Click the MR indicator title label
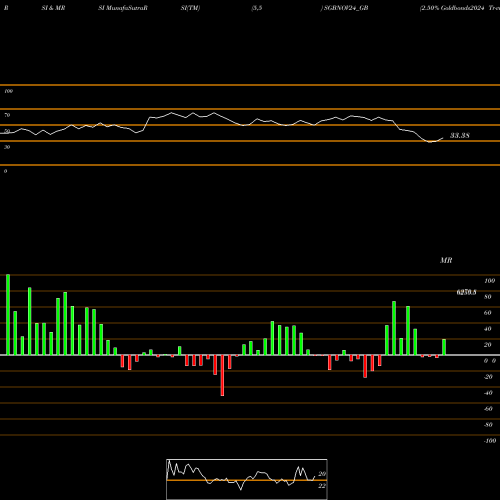Image resolution: width=500 pixels, height=500 pixels. pyautogui.click(x=446, y=260)
